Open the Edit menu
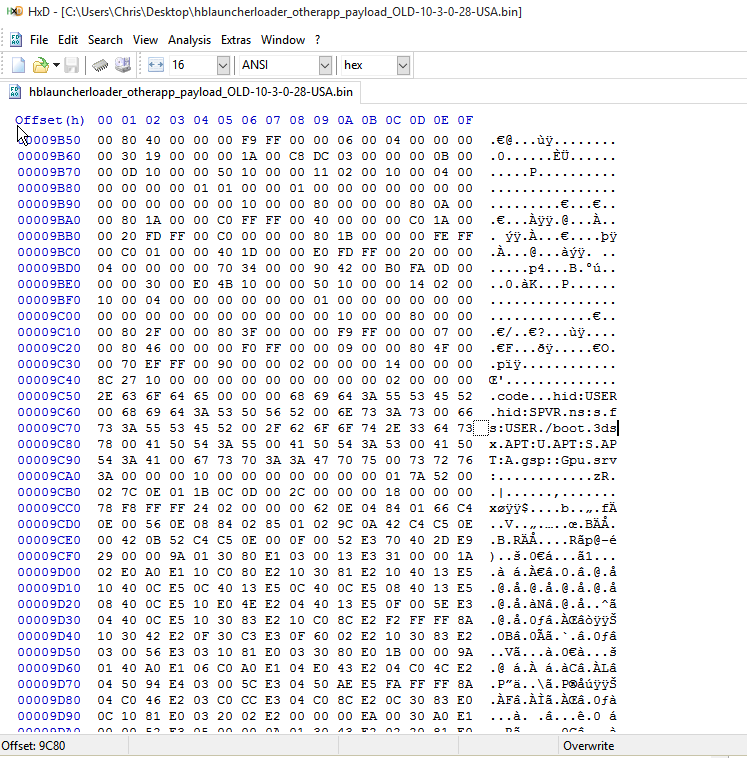747x758 pixels. point(68,40)
